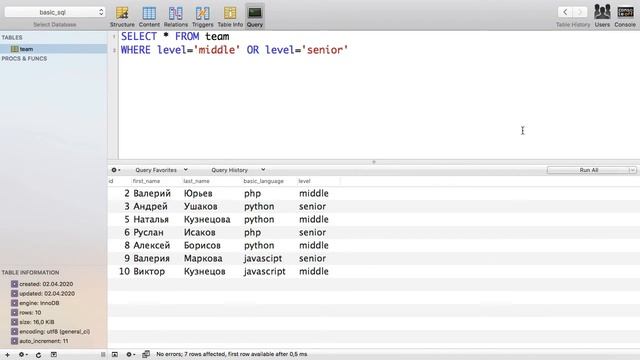
Task: Select the cell Виктор
Action: coord(149,272)
